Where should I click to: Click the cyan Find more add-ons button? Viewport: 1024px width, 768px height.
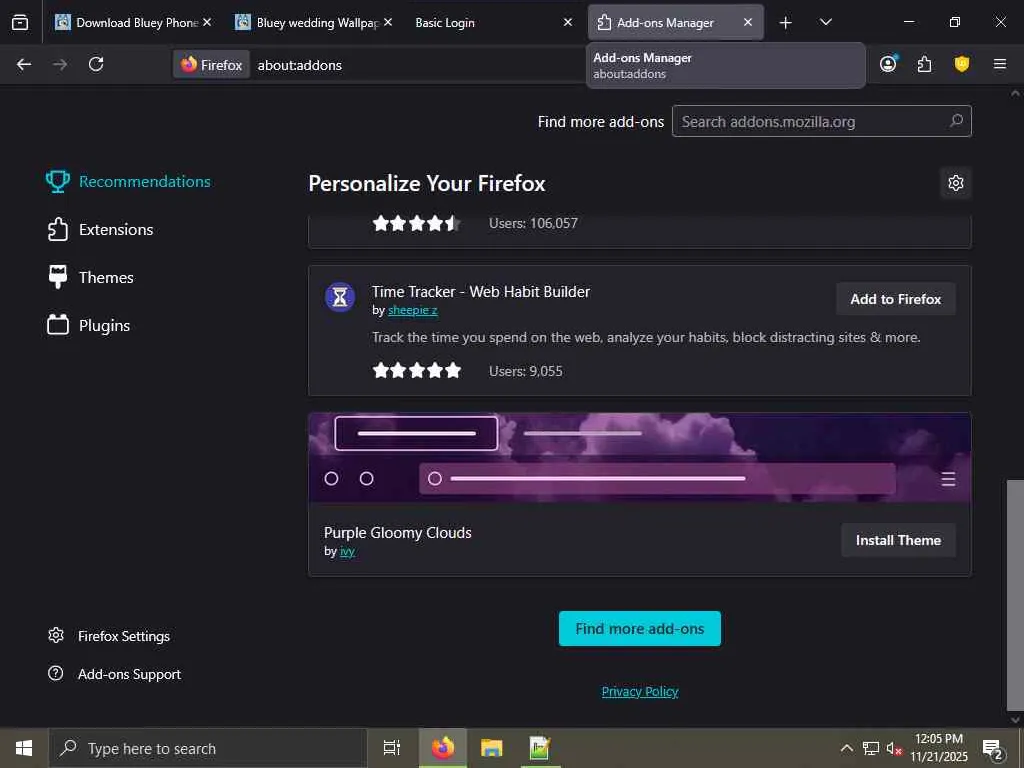(639, 628)
